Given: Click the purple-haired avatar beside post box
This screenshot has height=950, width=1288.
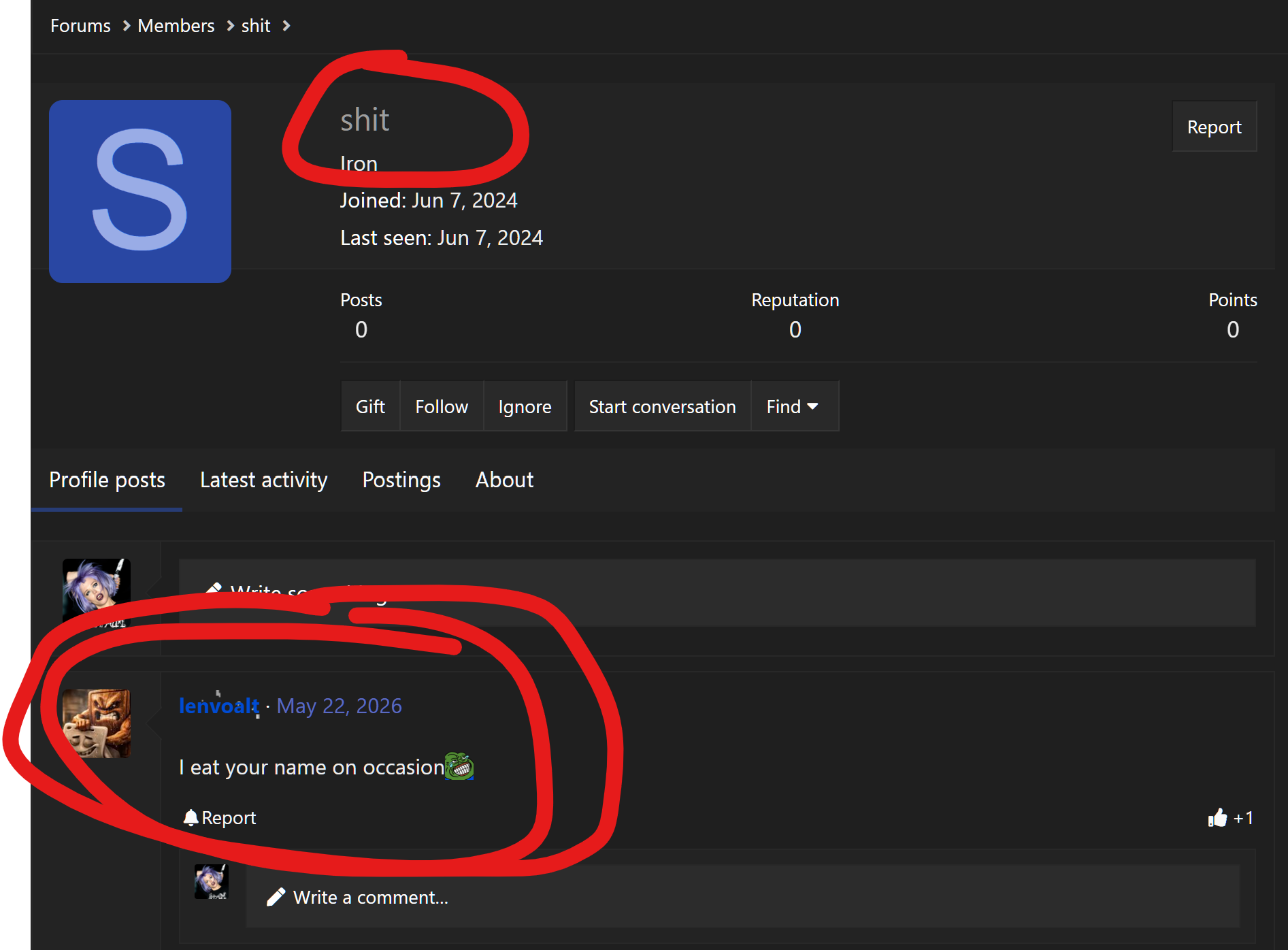Looking at the screenshot, I should [96, 593].
